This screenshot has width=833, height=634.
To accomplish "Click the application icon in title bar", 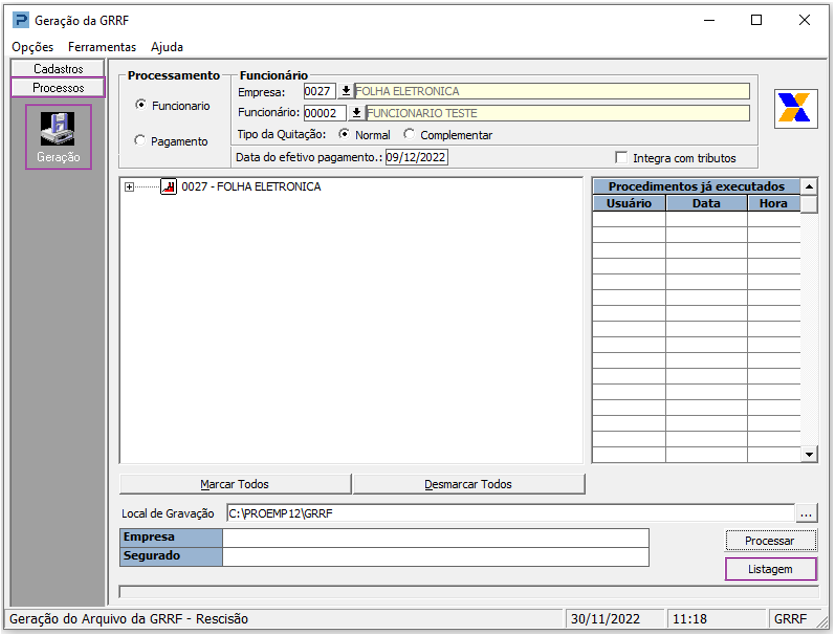I will (20, 20).
